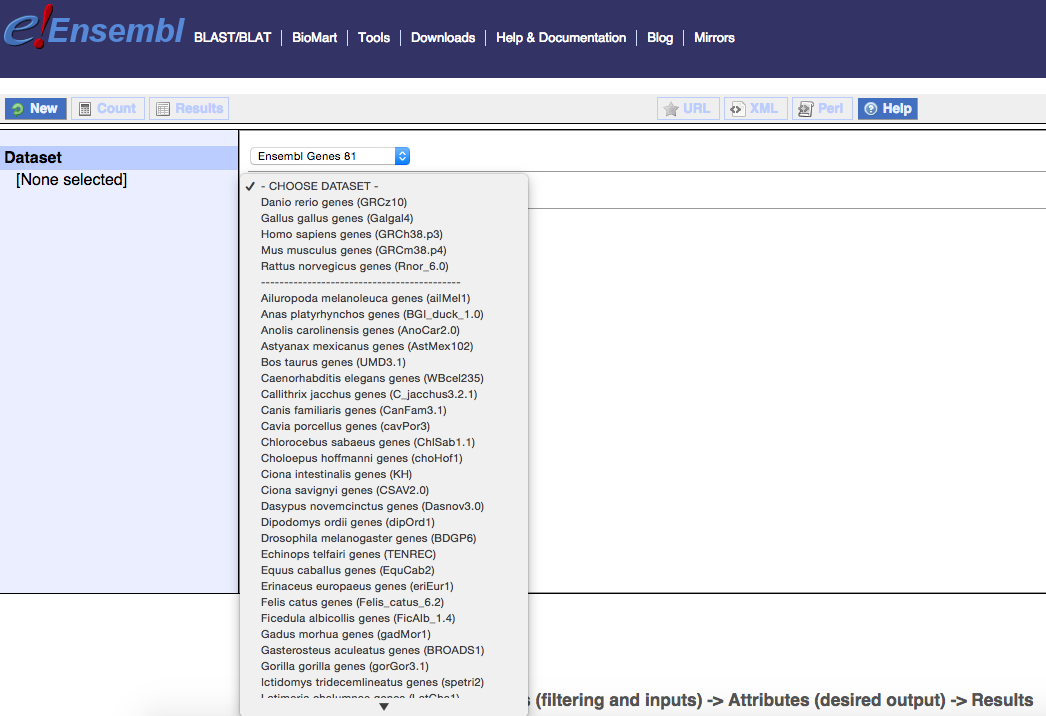Click the URL star button
Image resolution: width=1046 pixels, height=716 pixels.
coord(686,109)
